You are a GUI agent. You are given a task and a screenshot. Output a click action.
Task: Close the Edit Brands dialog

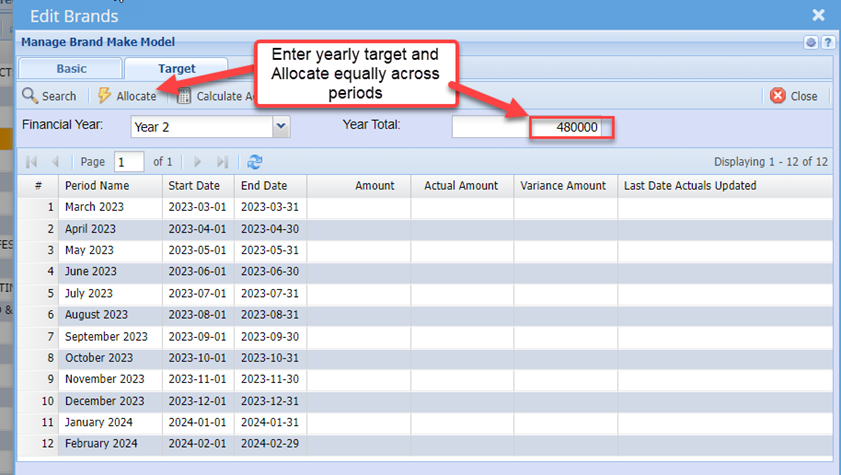[818, 15]
